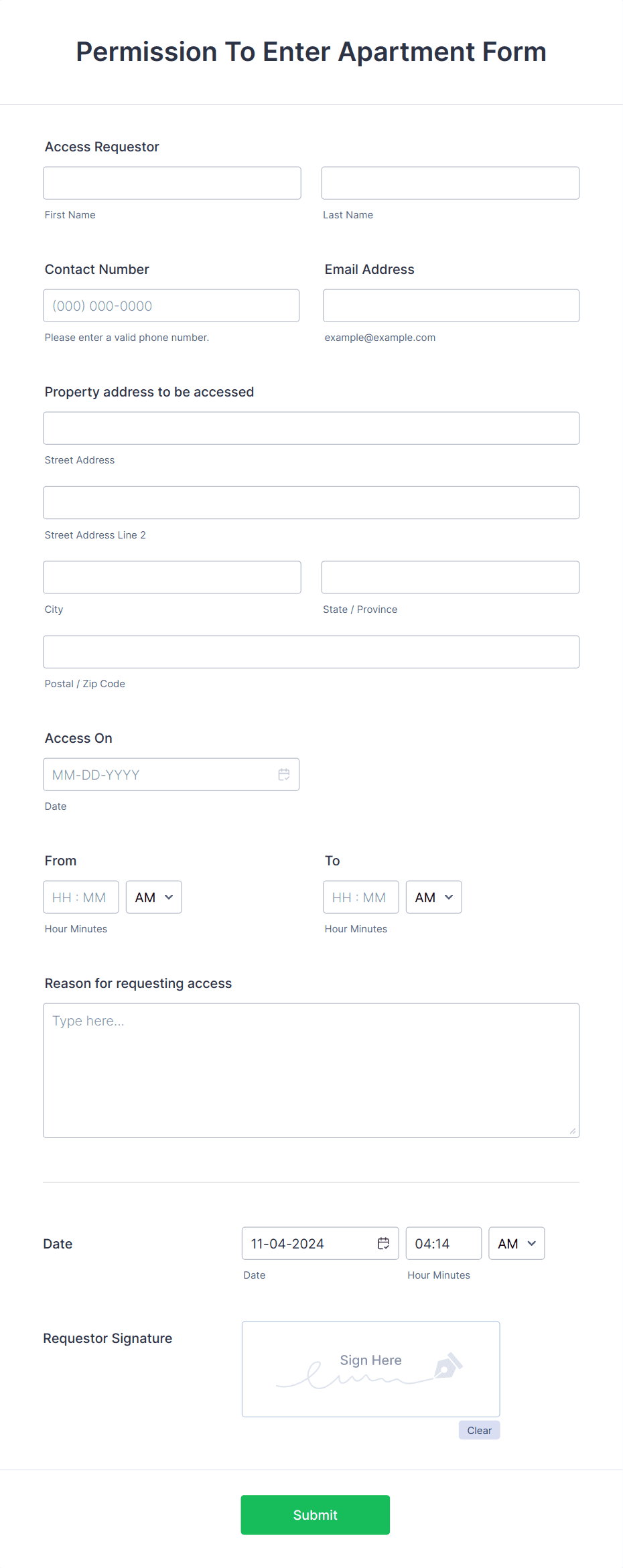The image size is (623, 1568).
Task: Open the From AM/PM dropdown
Action: coord(153,897)
